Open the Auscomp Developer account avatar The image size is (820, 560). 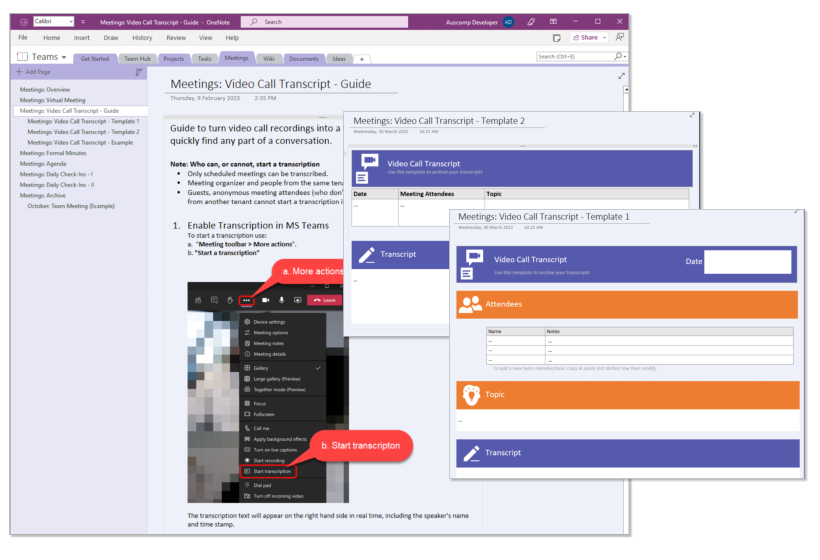pos(508,22)
